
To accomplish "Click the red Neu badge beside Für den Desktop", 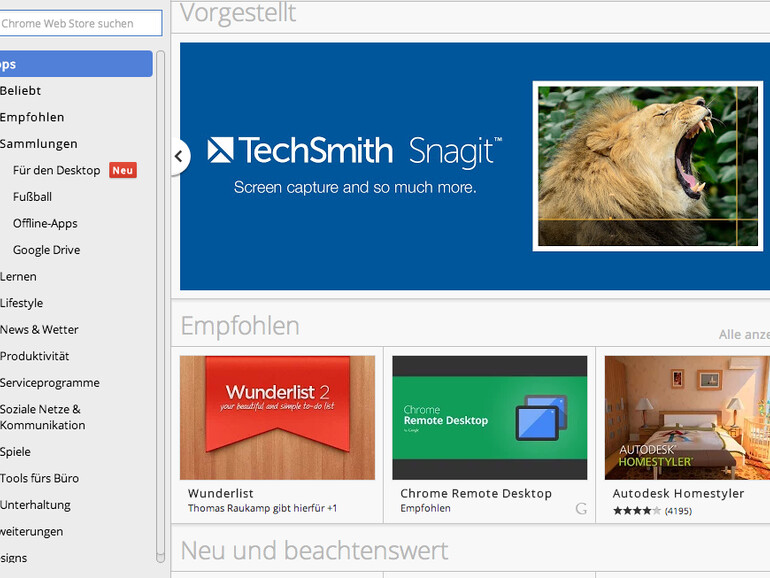I will [123, 170].
